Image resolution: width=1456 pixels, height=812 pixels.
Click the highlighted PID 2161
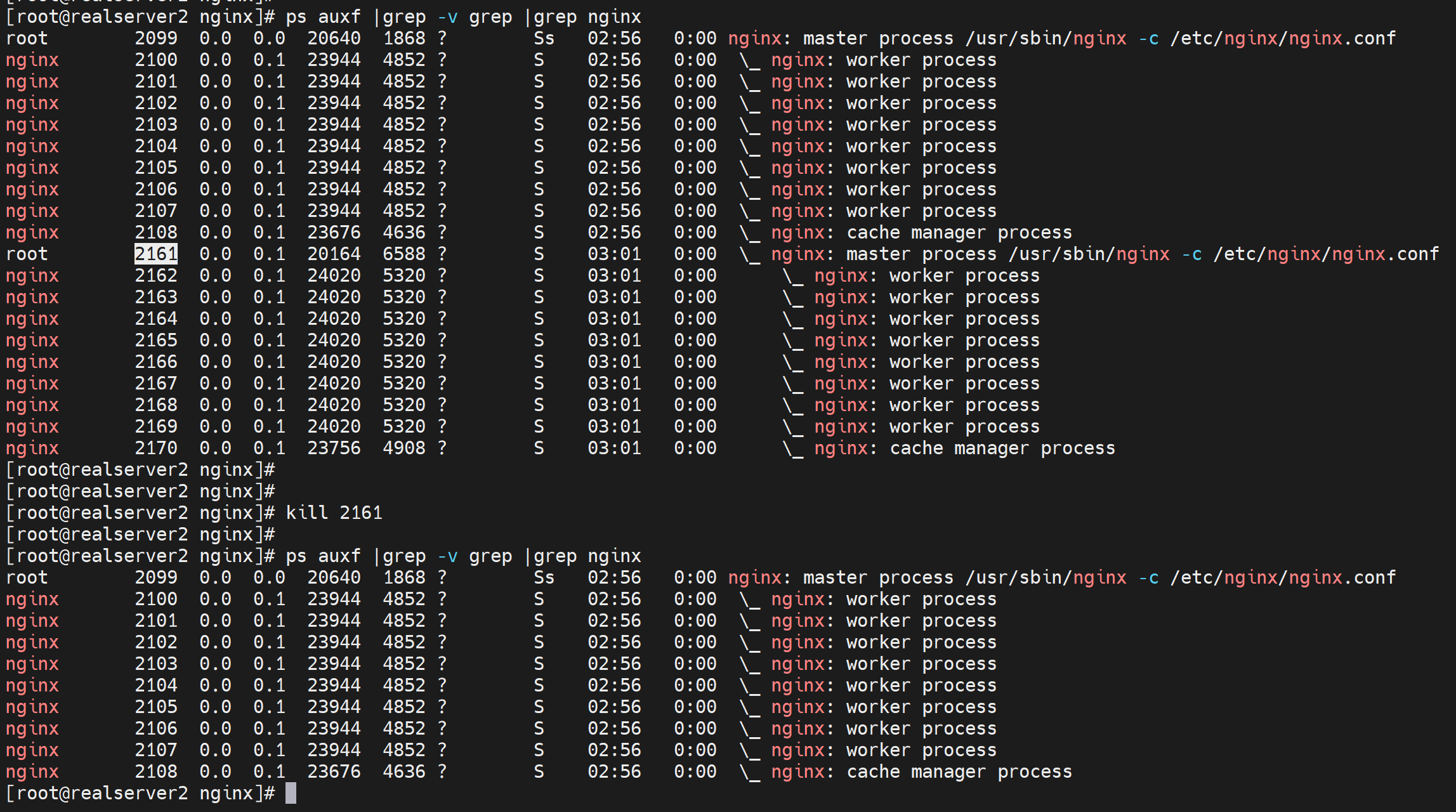pyautogui.click(x=156, y=254)
